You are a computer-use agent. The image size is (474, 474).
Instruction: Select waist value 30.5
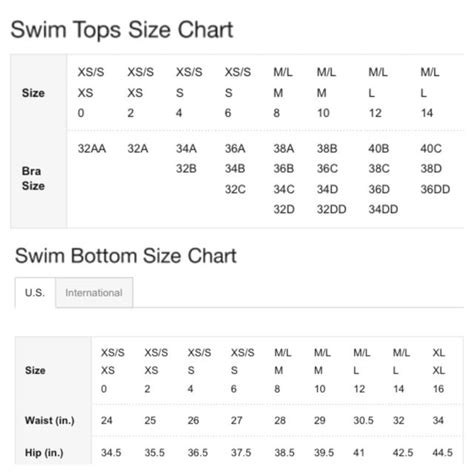[363, 420]
